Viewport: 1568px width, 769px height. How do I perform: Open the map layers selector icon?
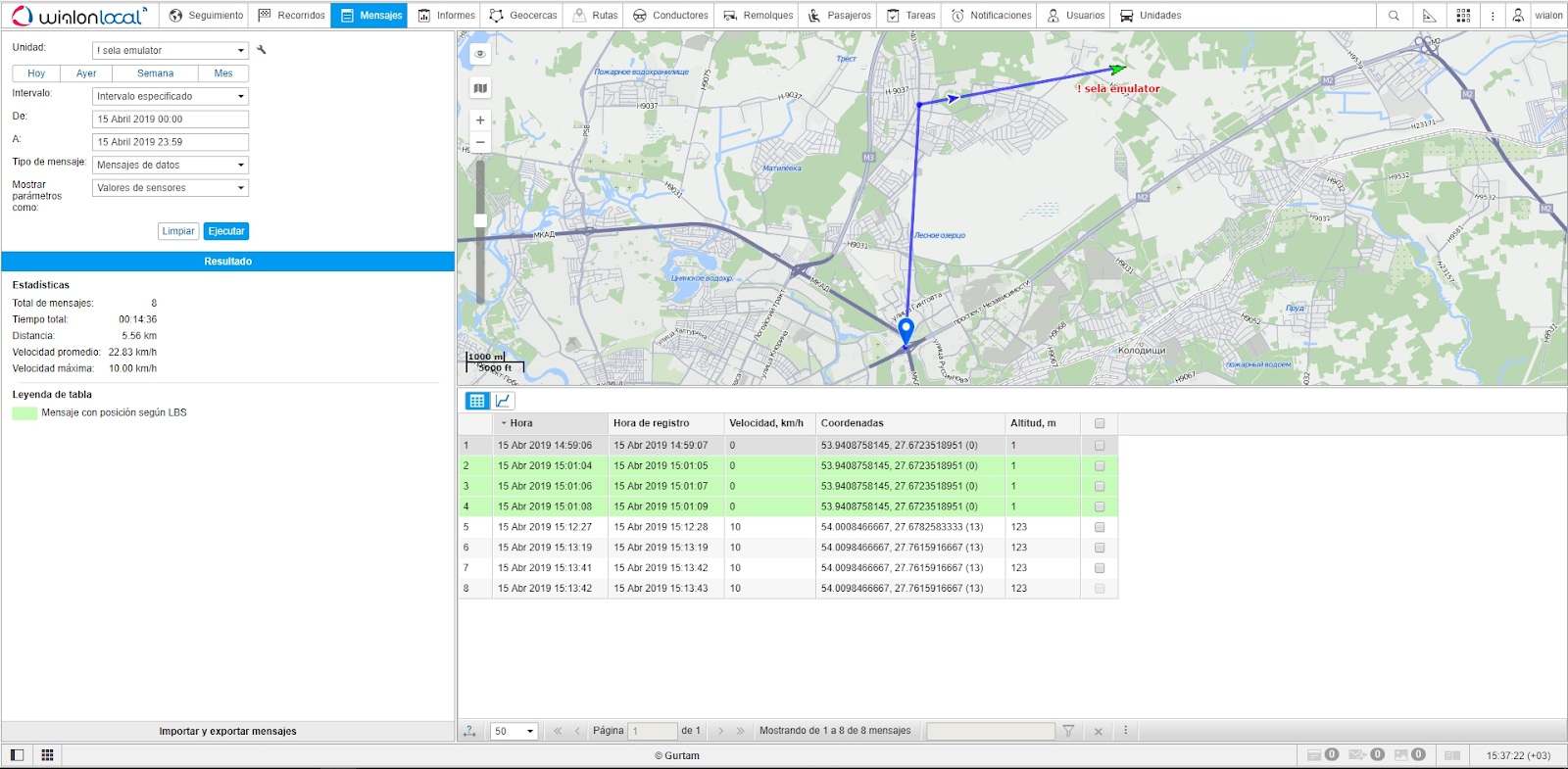pos(480,88)
